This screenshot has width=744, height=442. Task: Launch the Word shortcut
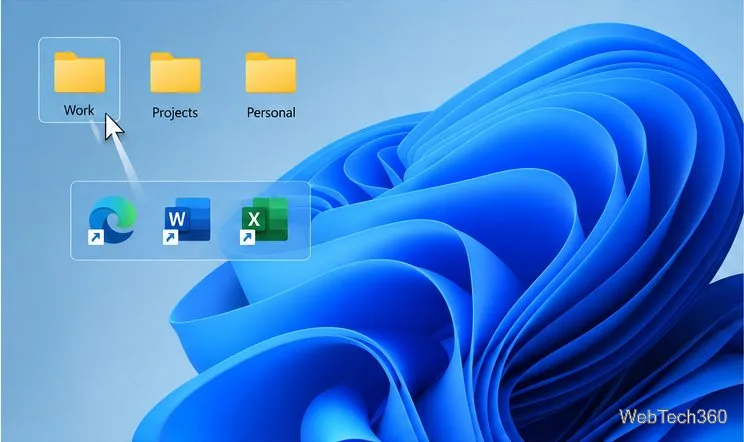[187, 220]
